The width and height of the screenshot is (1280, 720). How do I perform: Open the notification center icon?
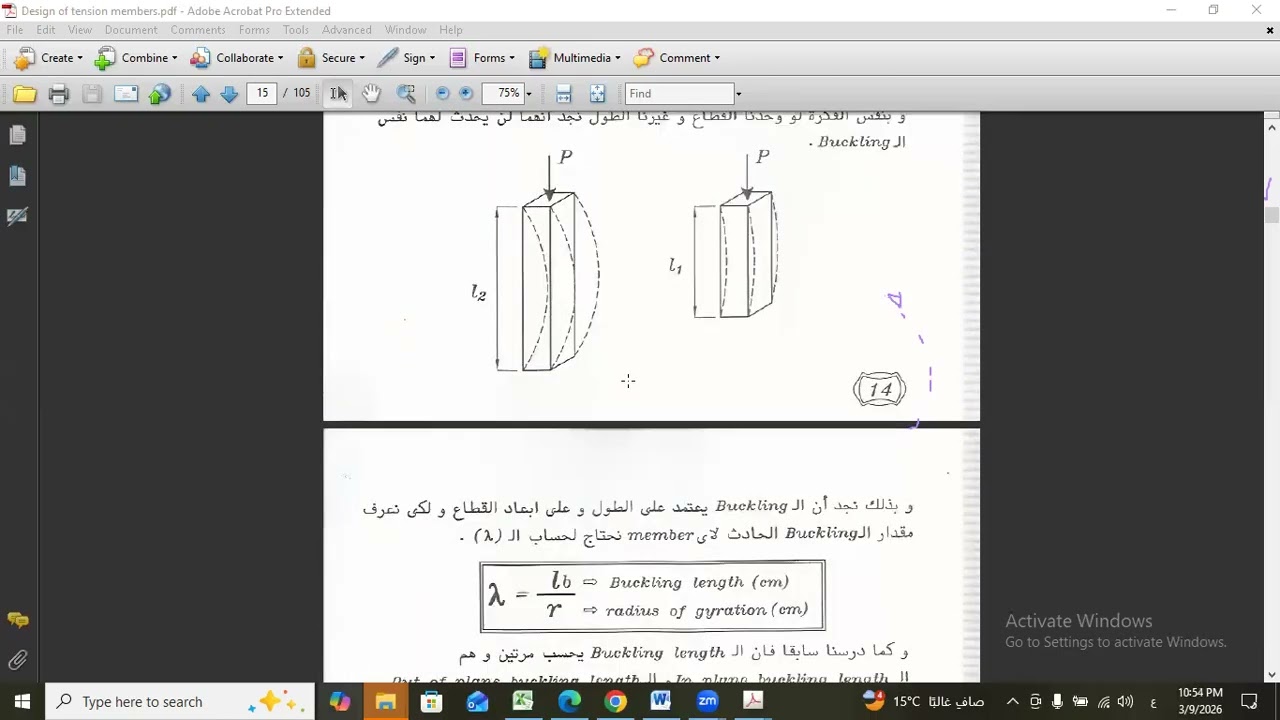tap(1249, 701)
